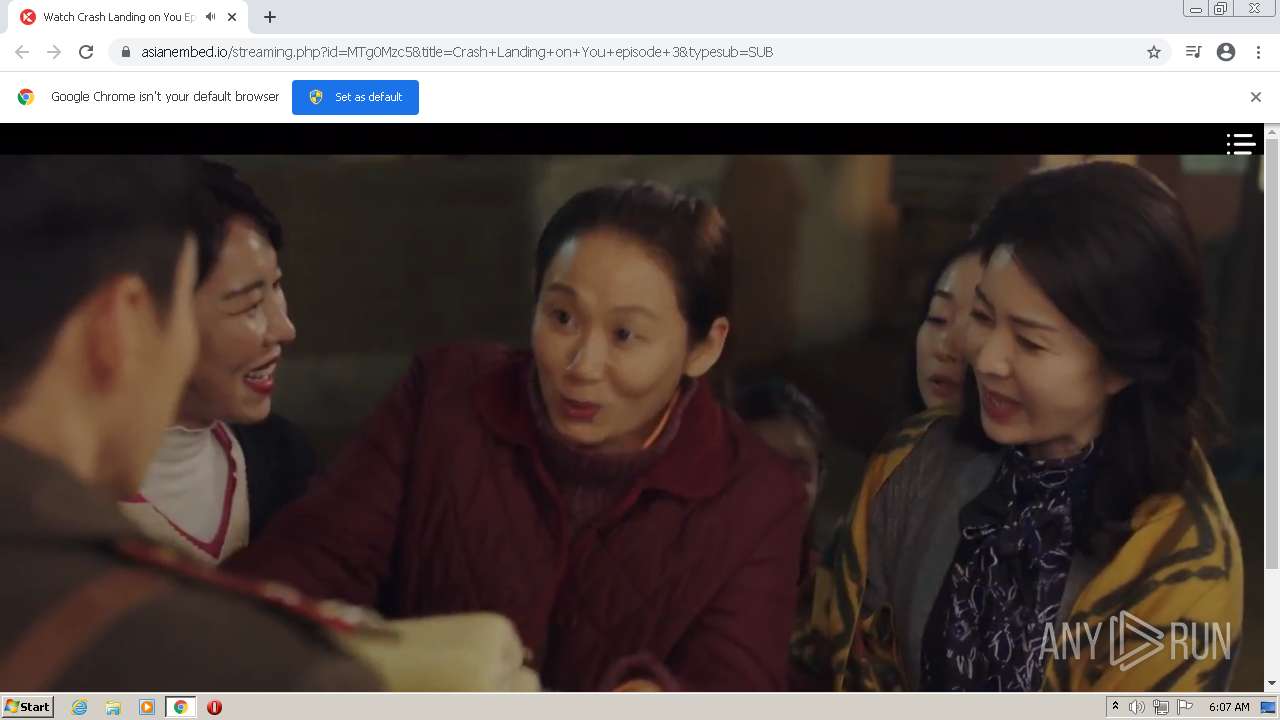Launch Internet Explorer from taskbar
Viewport: 1280px width, 720px height.
pyautogui.click(x=80, y=707)
